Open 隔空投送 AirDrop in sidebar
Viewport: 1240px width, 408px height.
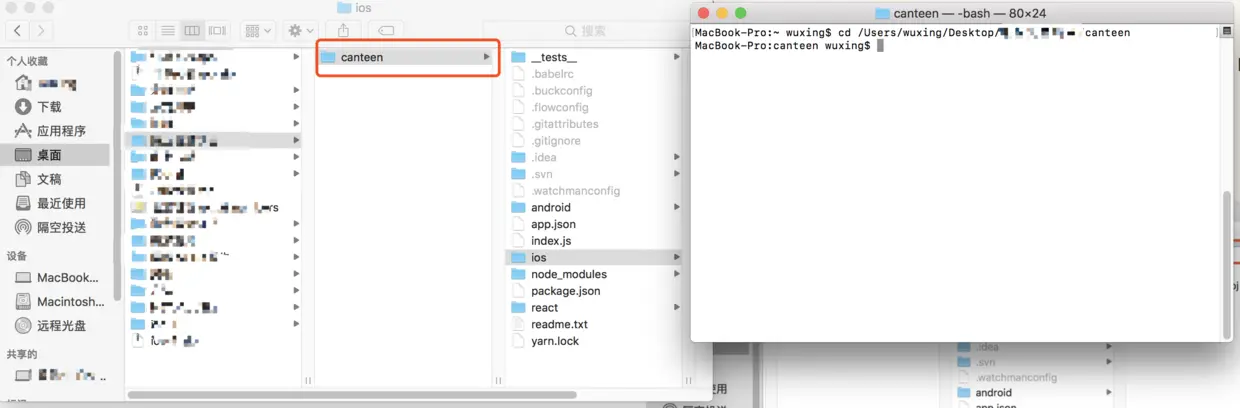click(62, 227)
